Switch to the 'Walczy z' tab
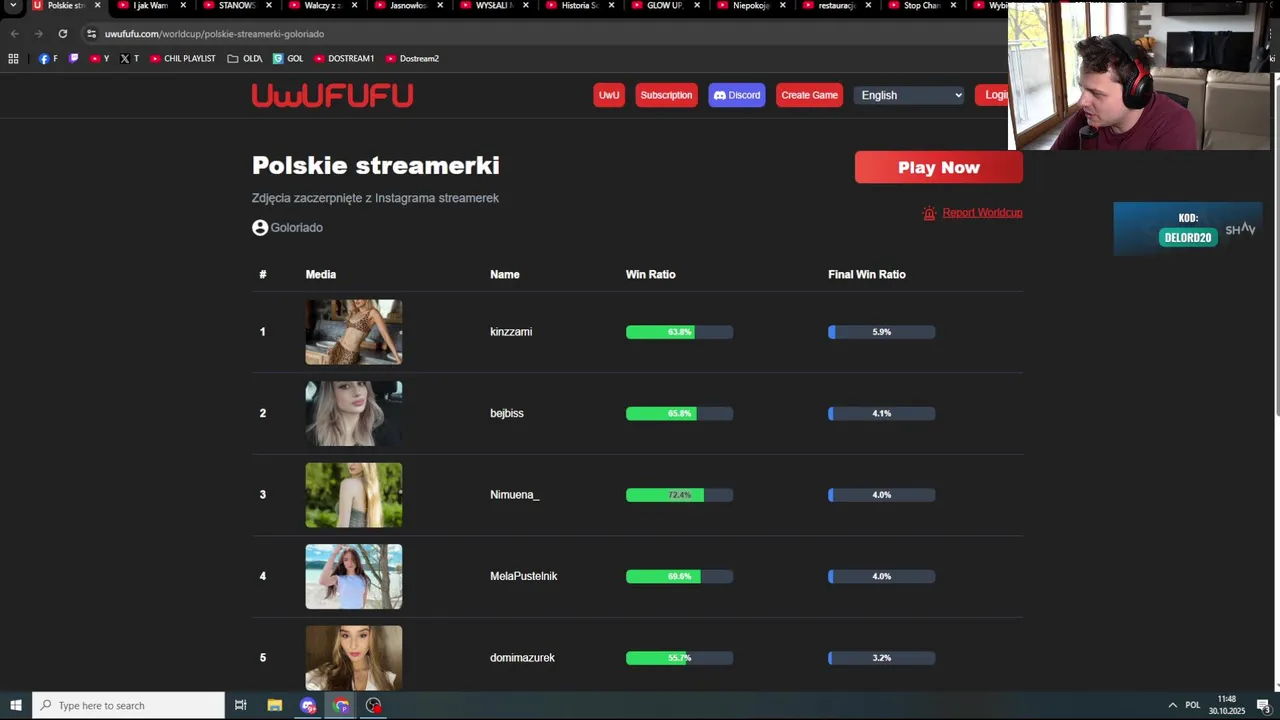 [x=321, y=6]
